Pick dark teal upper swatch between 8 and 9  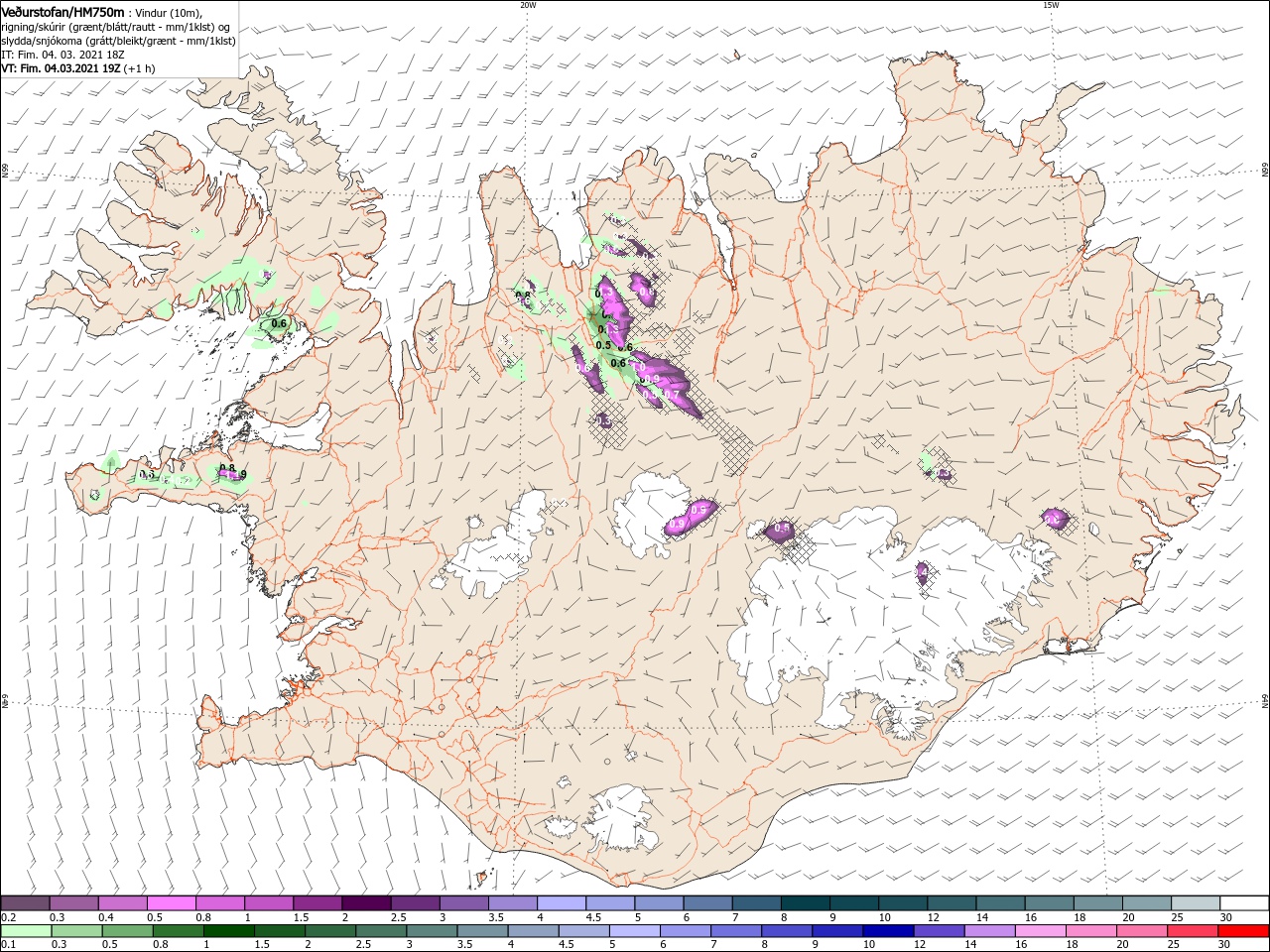tap(804, 902)
